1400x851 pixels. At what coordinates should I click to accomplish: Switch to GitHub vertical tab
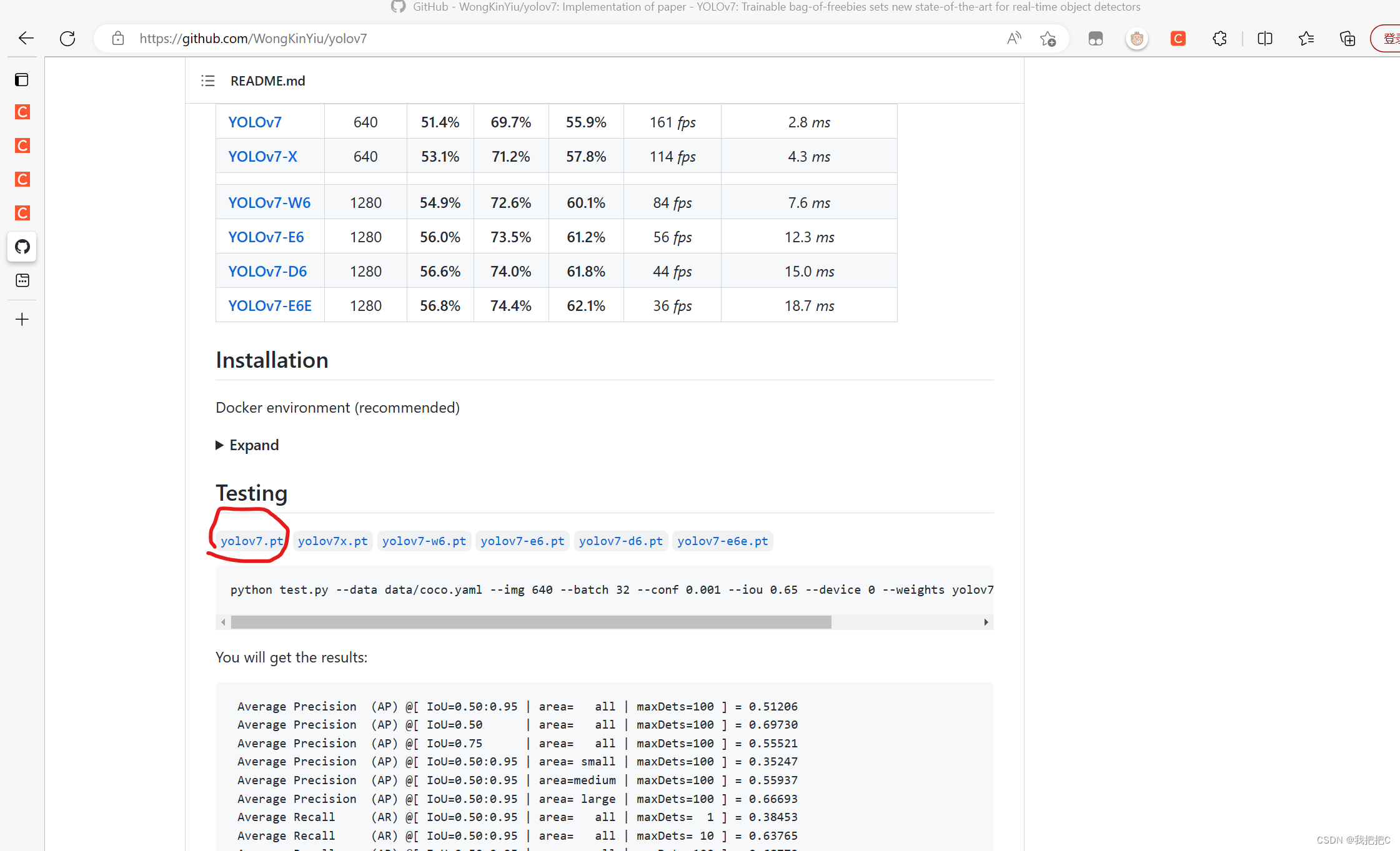click(x=22, y=247)
